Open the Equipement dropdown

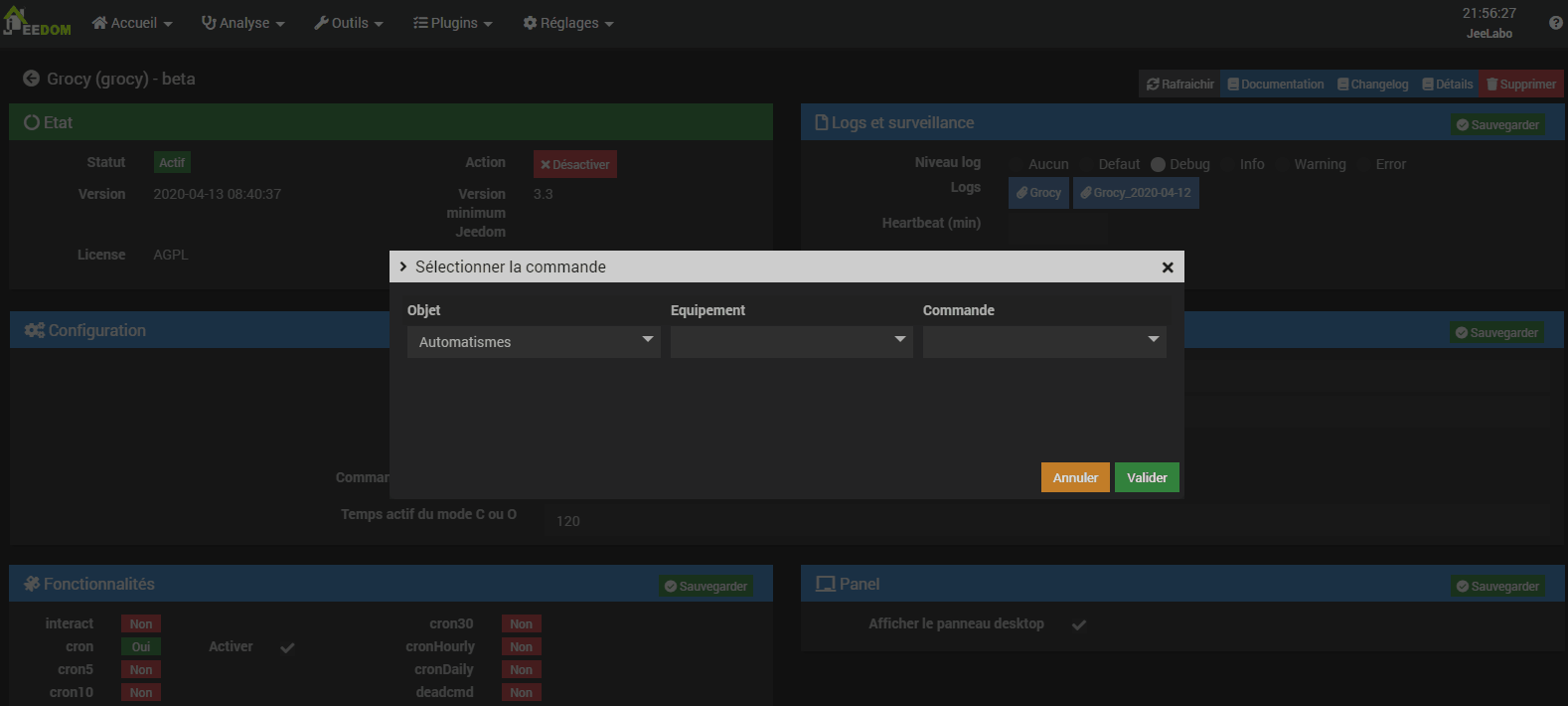[x=791, y=342]
